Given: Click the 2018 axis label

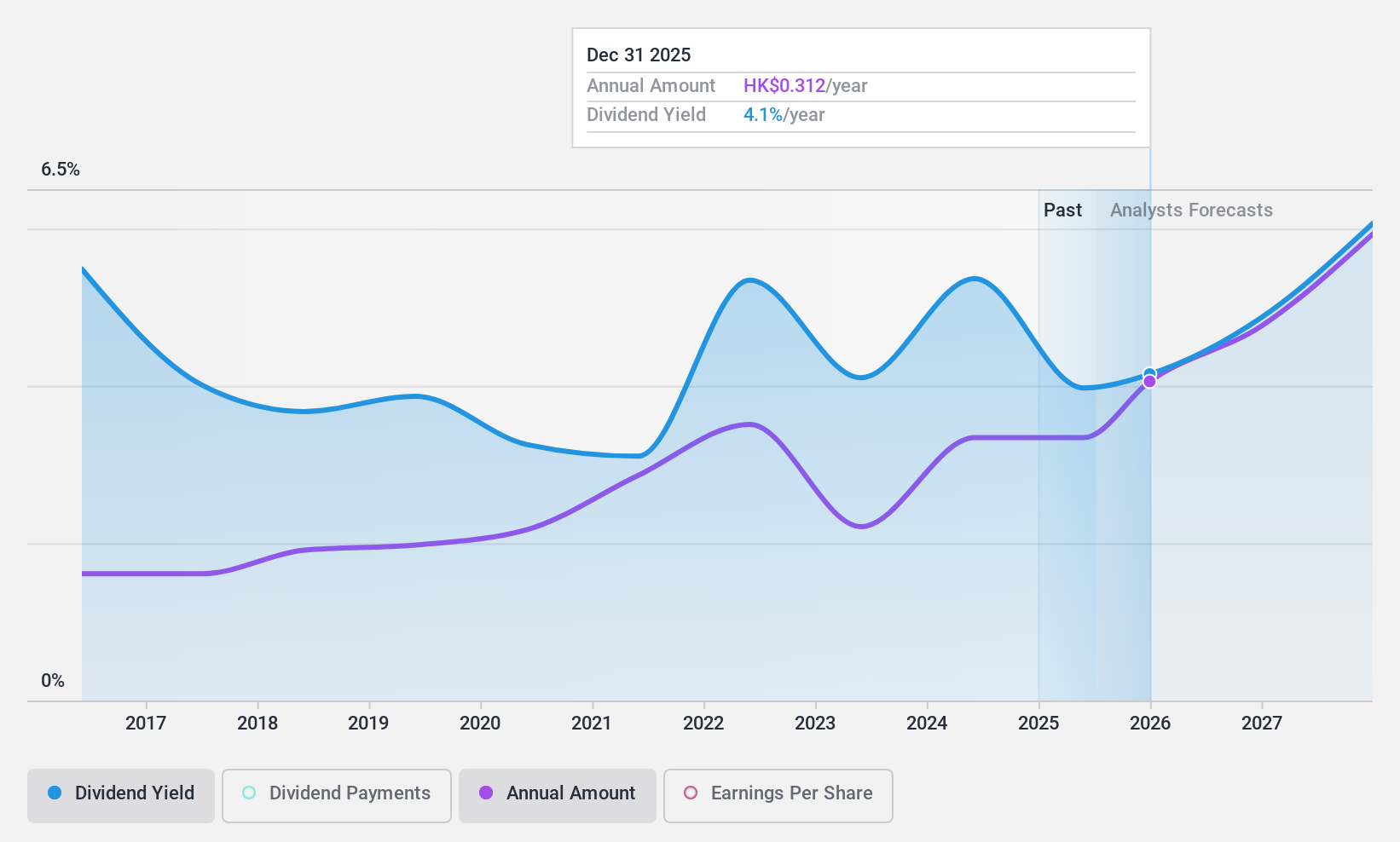Looking at the screenshot, I should click(x=257, y=724).
